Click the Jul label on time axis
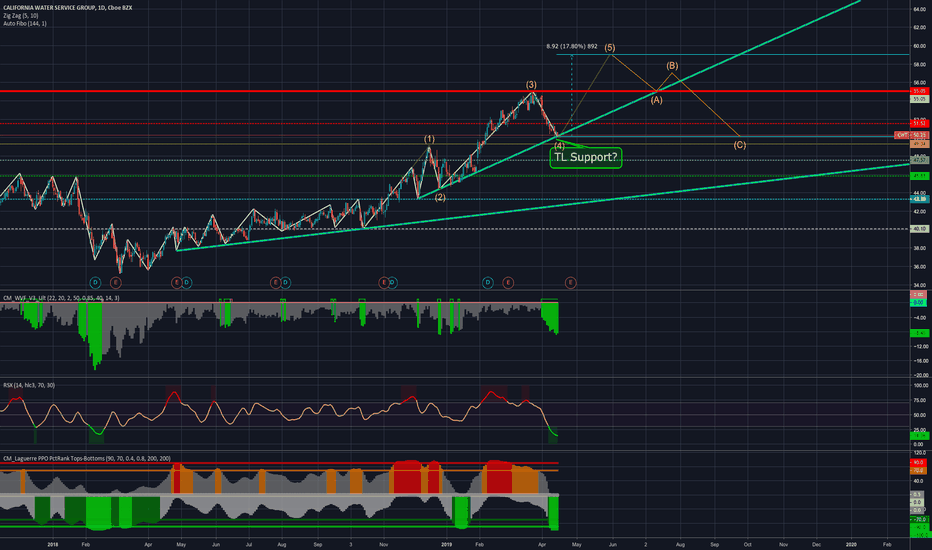 249,544
